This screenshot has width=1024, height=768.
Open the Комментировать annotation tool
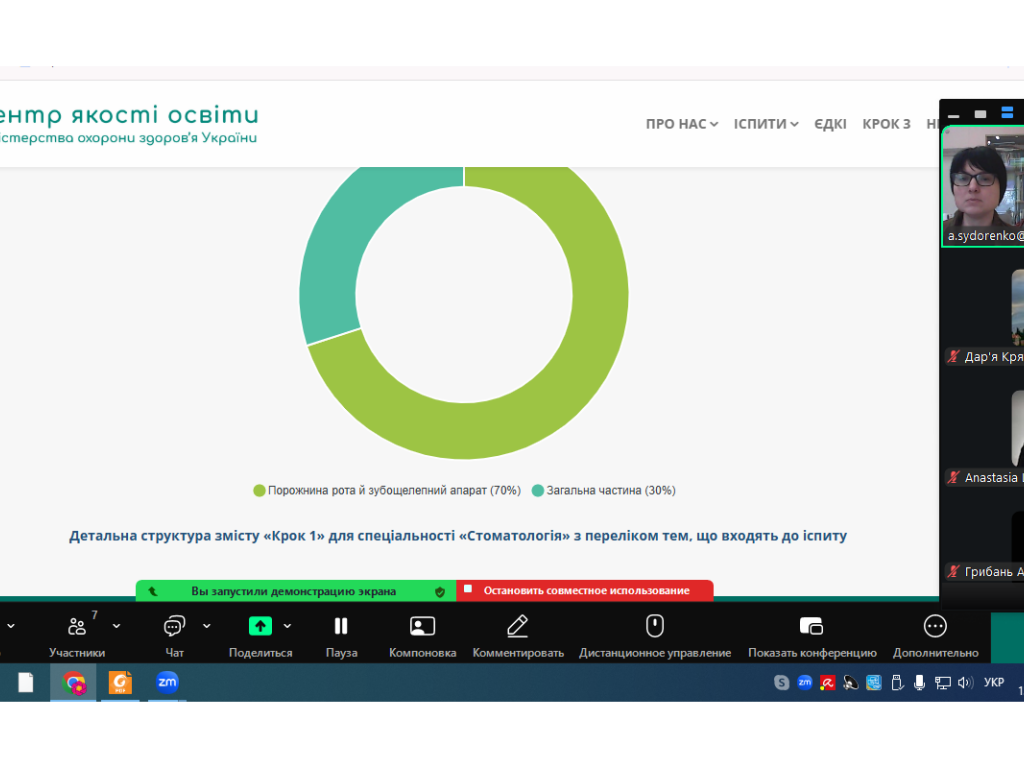pyautogui.click(x=517, y=627)
